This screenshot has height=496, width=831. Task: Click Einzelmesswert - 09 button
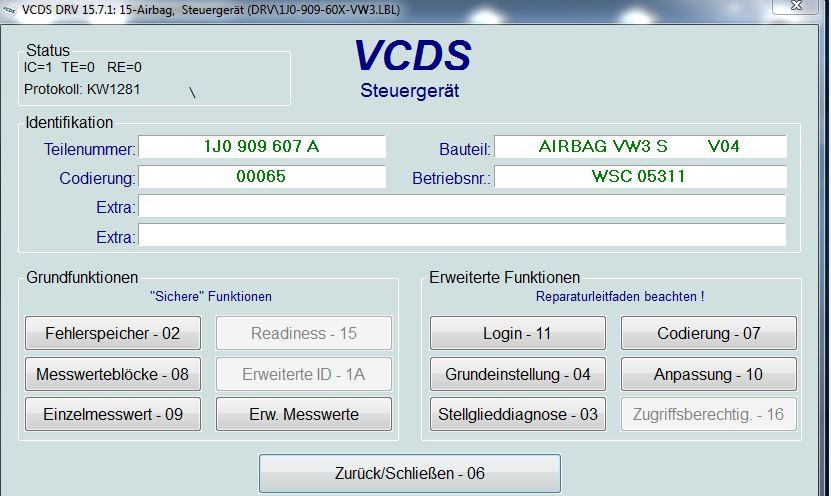pyautogui.click(x=113, y=414)
